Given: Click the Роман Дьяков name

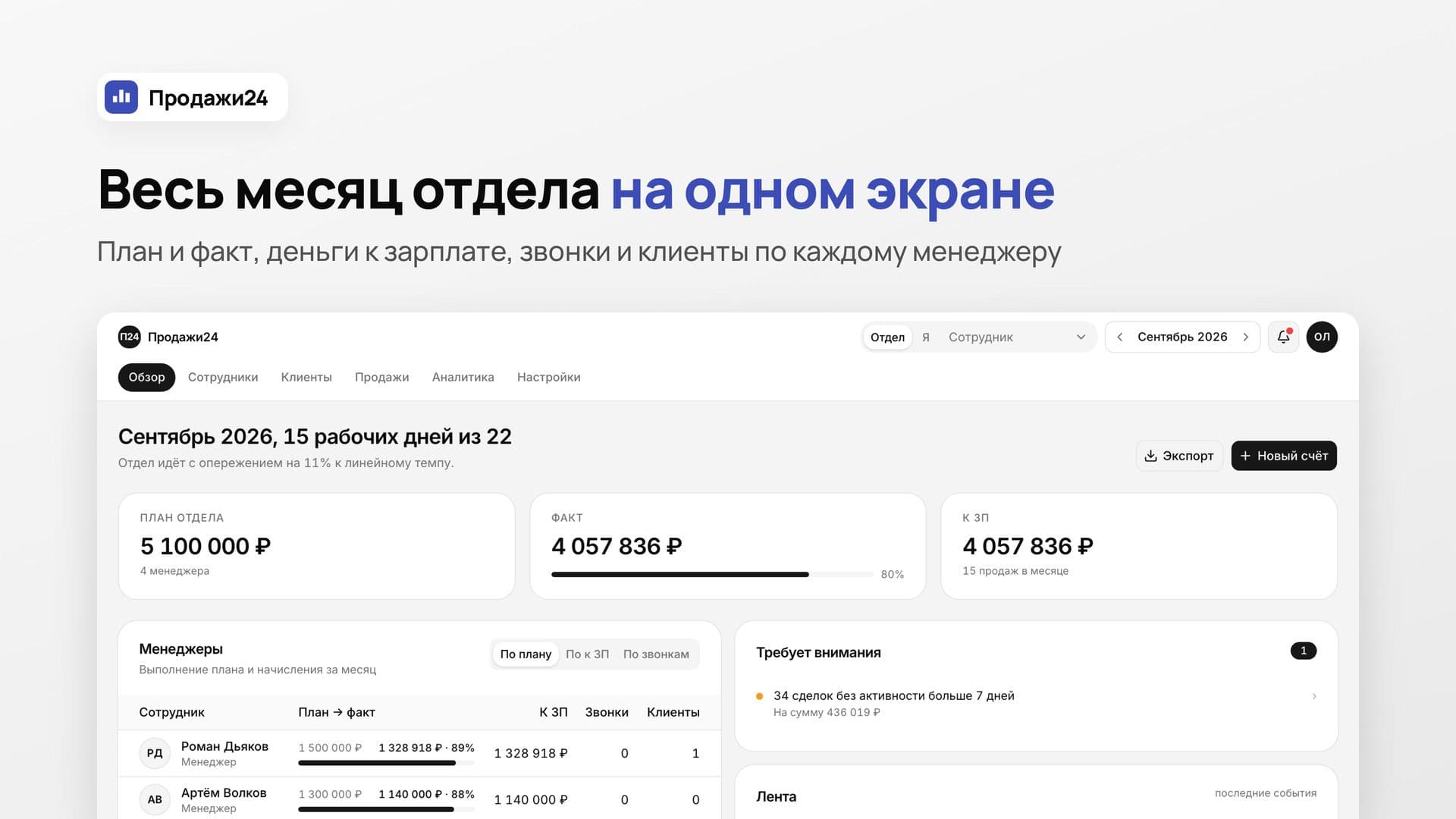Looking at the screenshot, I should [224, 746].
